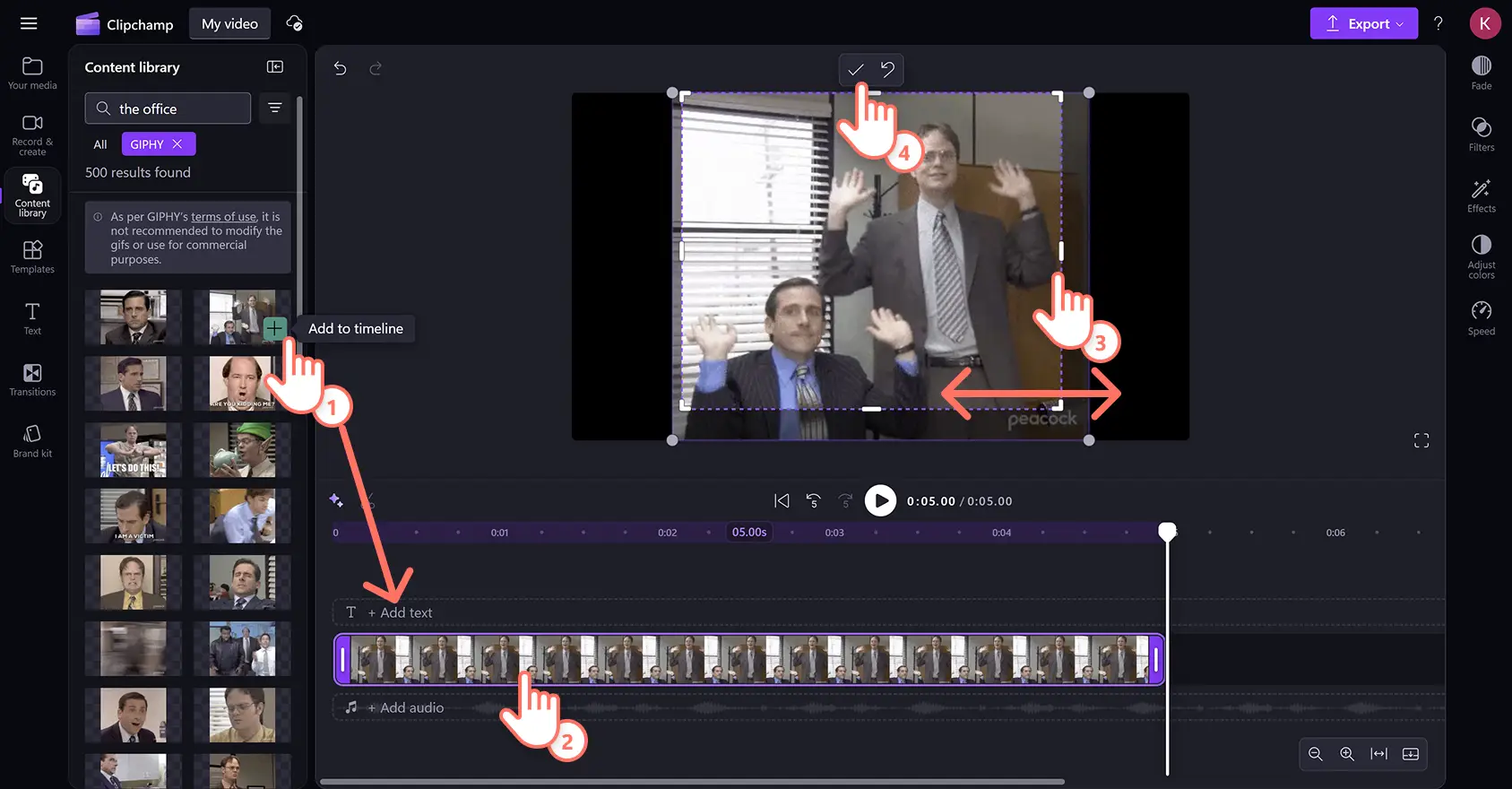Open Templates tab

[32, 256]
